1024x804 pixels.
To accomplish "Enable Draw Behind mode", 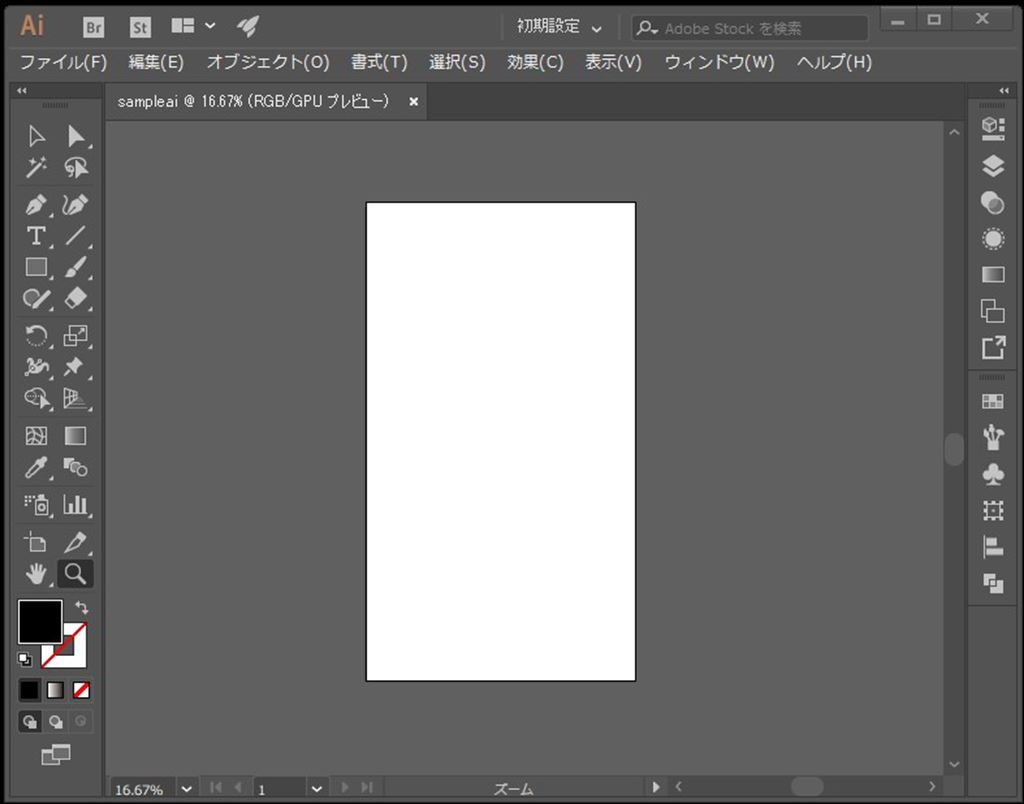I will click(x=56, y=721).
